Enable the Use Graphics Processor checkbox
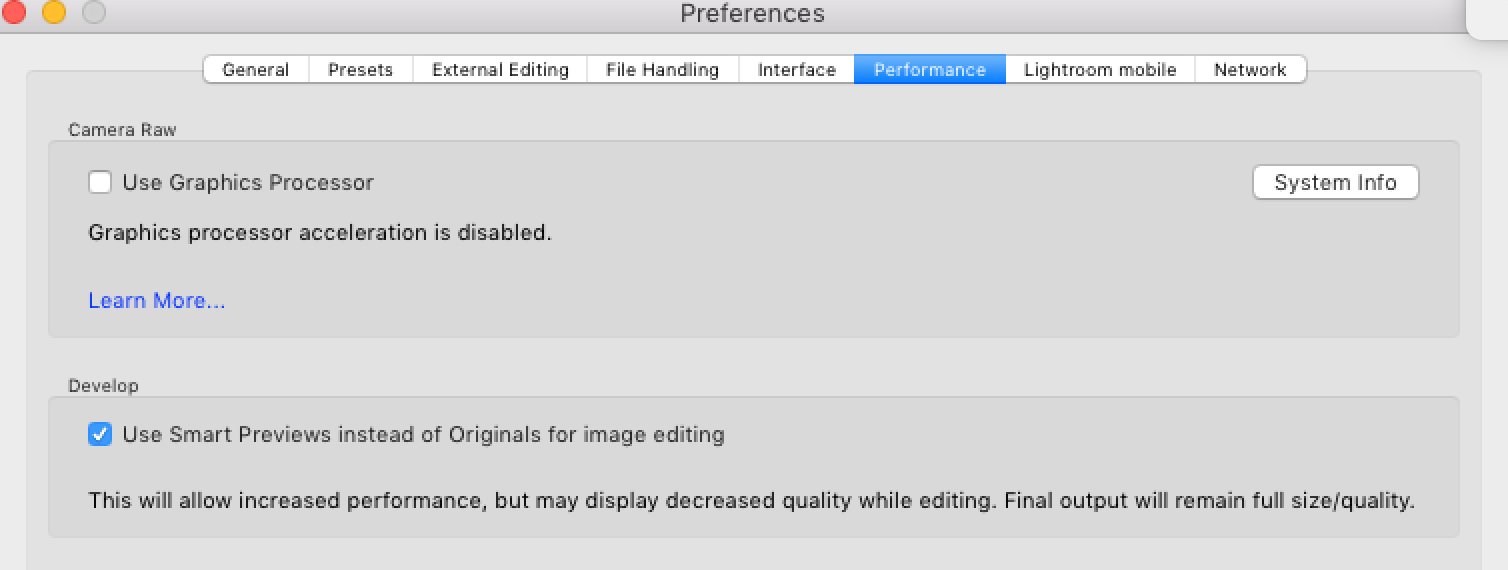Screen dimensions: 1508x570 pos(100,183)
